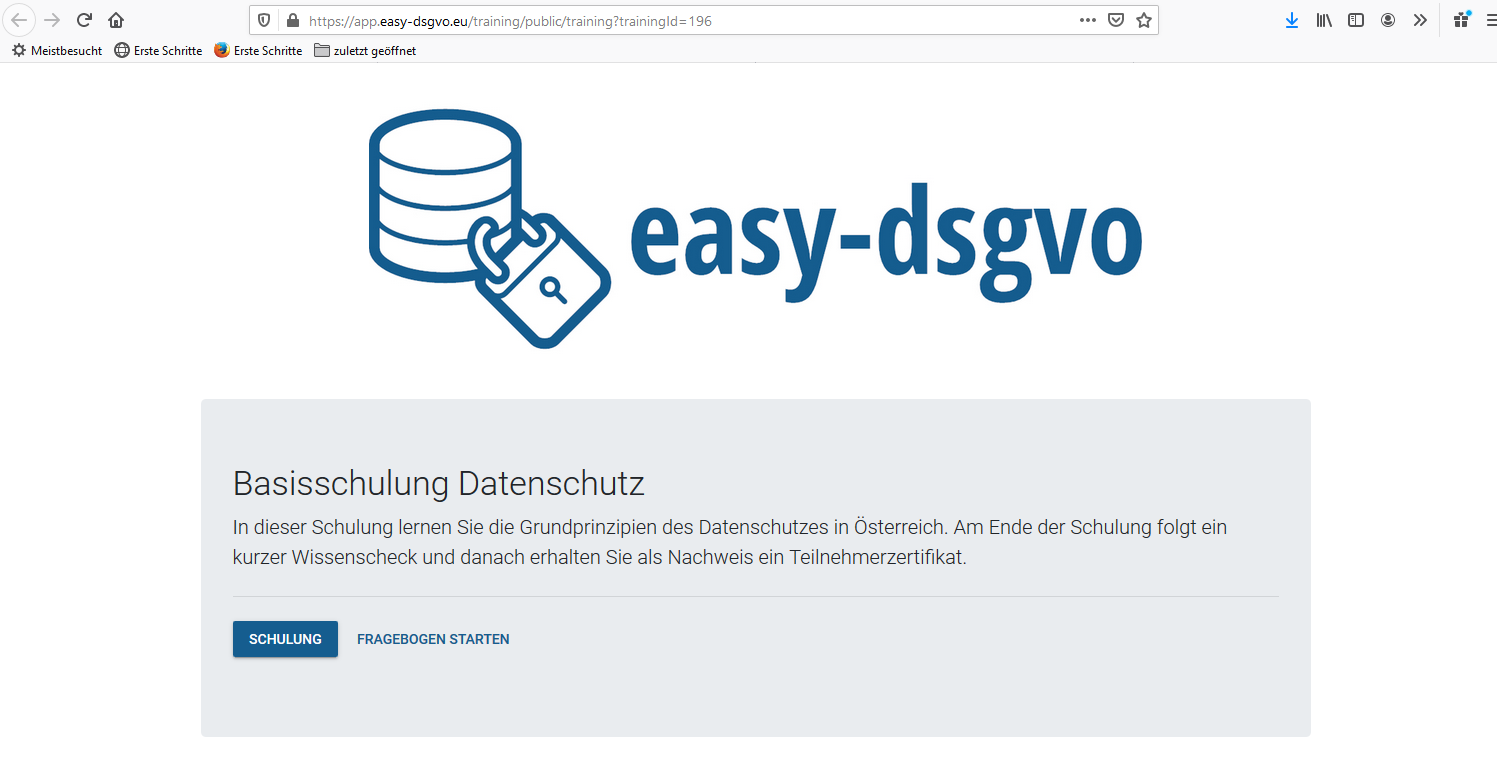Open the Erste Schritte bookmark with globe icon
This screenshot has width=1497, height=767.
point(158,50)
